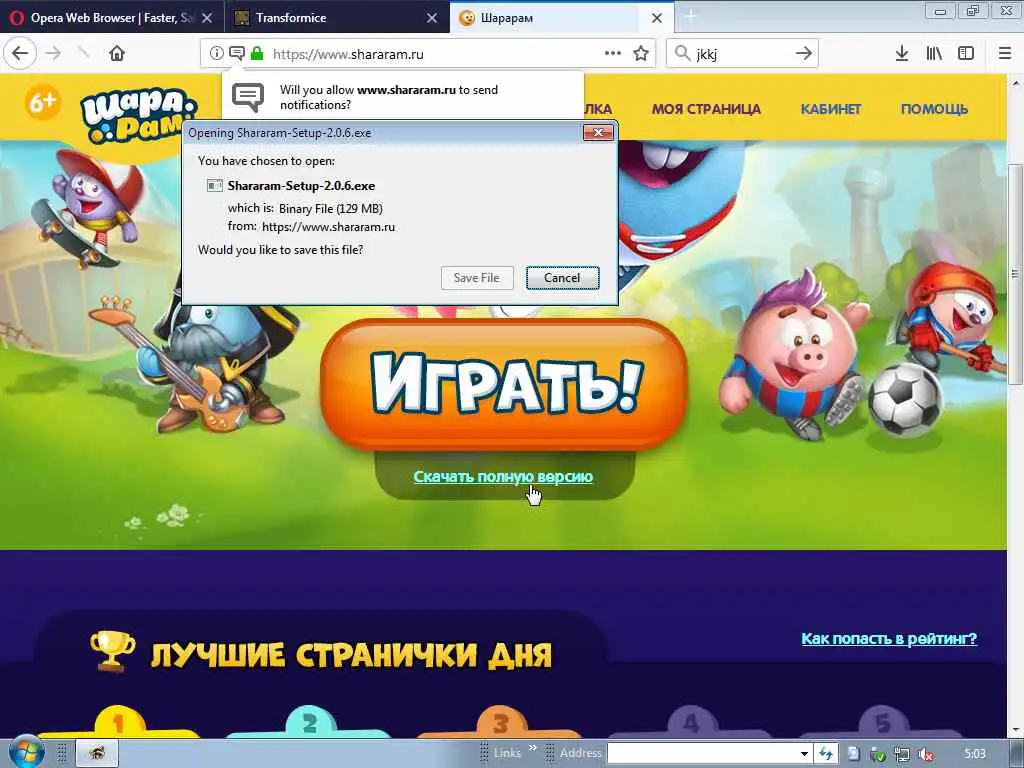Open ПОМОЩЬ menu item
Image resolution: width=1024 pixels, height=768 pixels.
tap(934, 109)
